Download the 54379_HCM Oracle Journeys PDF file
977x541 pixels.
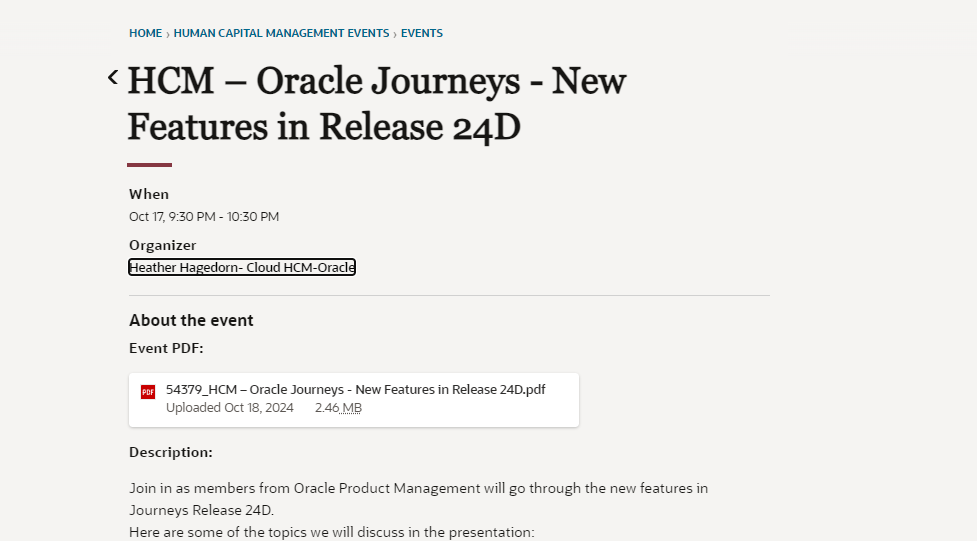click(x=355, y=390)
